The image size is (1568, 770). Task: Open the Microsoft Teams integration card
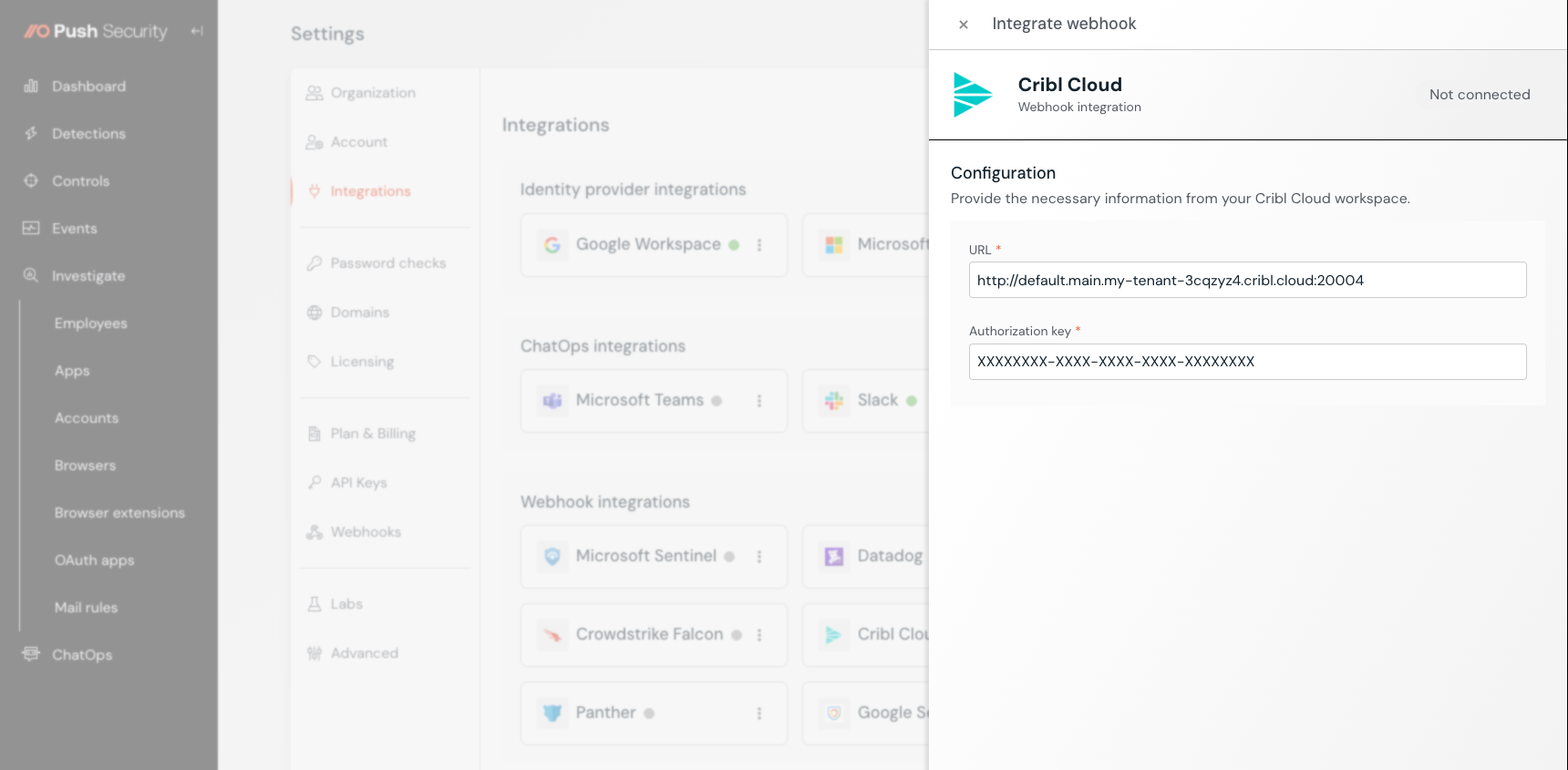pyautogui.click(x=654, y=401)
